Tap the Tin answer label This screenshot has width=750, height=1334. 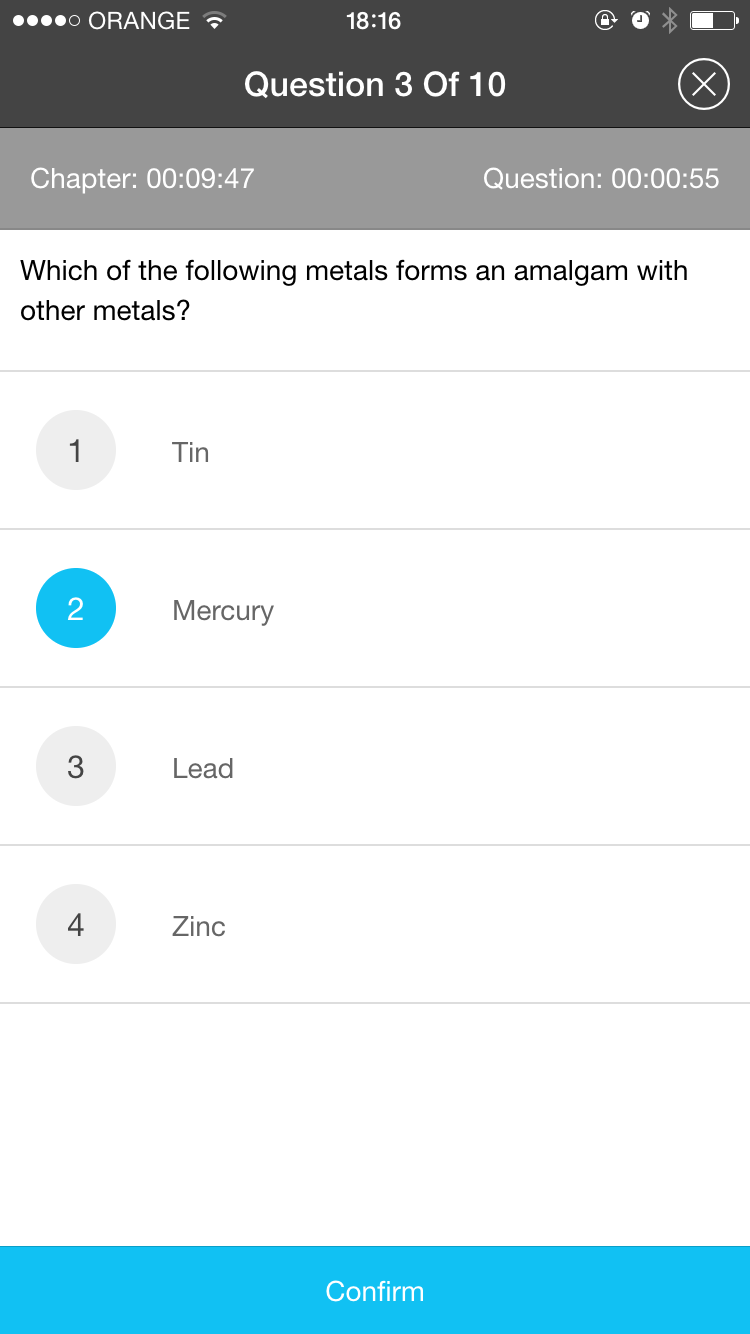pyautogui.click(x=190, y=452)
